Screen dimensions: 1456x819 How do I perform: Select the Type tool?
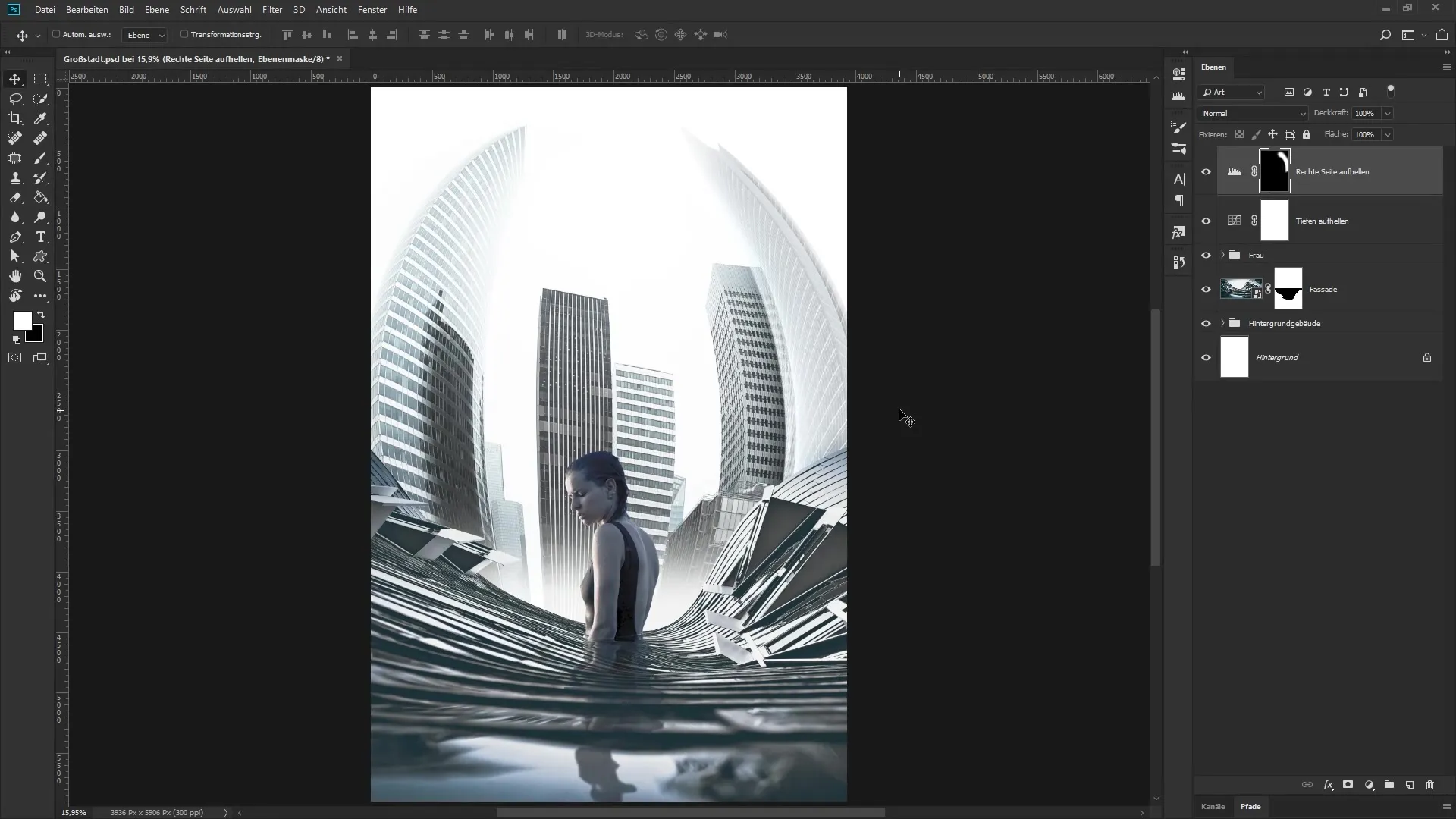click(x=40, y=237)
